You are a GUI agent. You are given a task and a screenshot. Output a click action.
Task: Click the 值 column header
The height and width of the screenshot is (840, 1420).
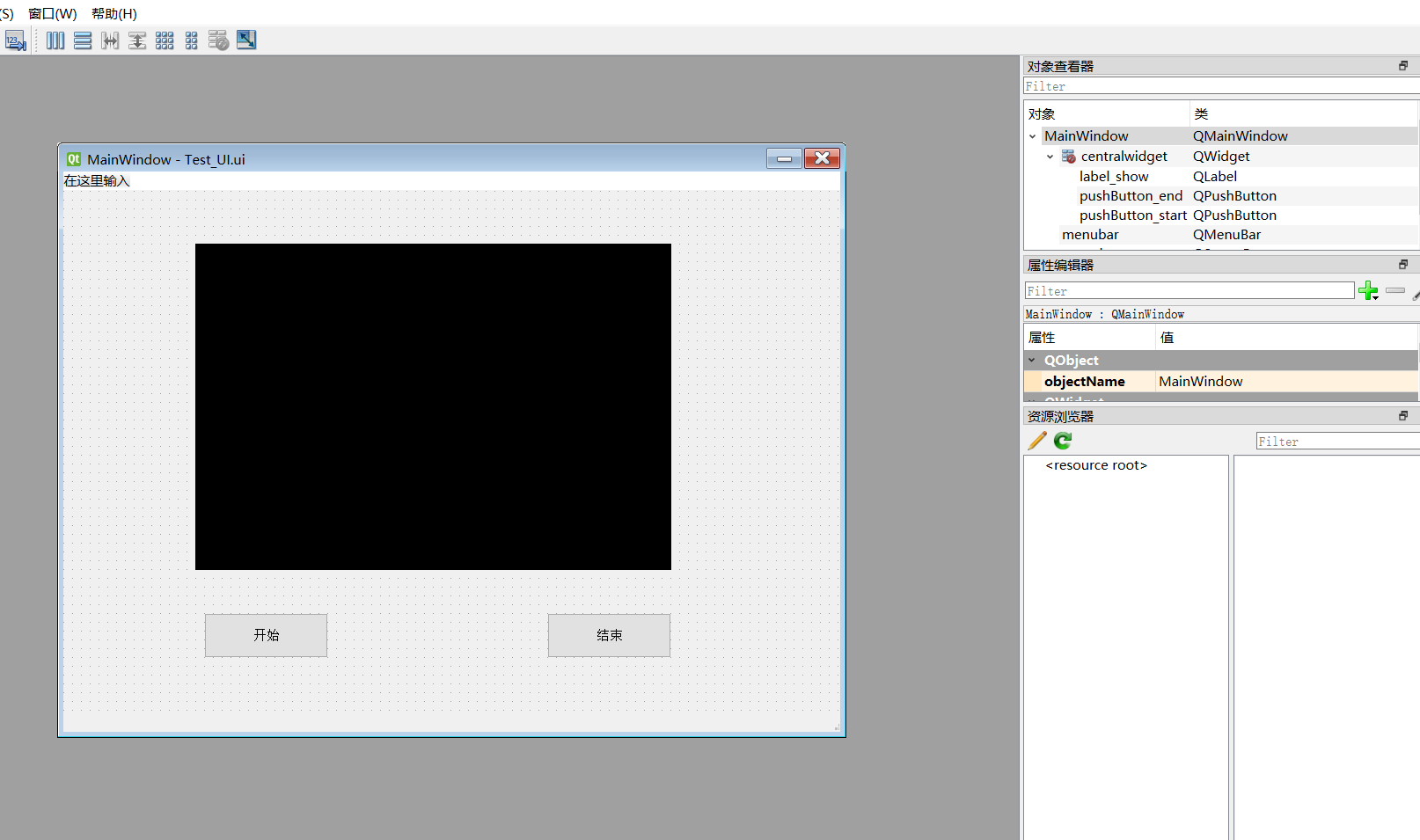pyautogui.click(x=1286, y=337)
